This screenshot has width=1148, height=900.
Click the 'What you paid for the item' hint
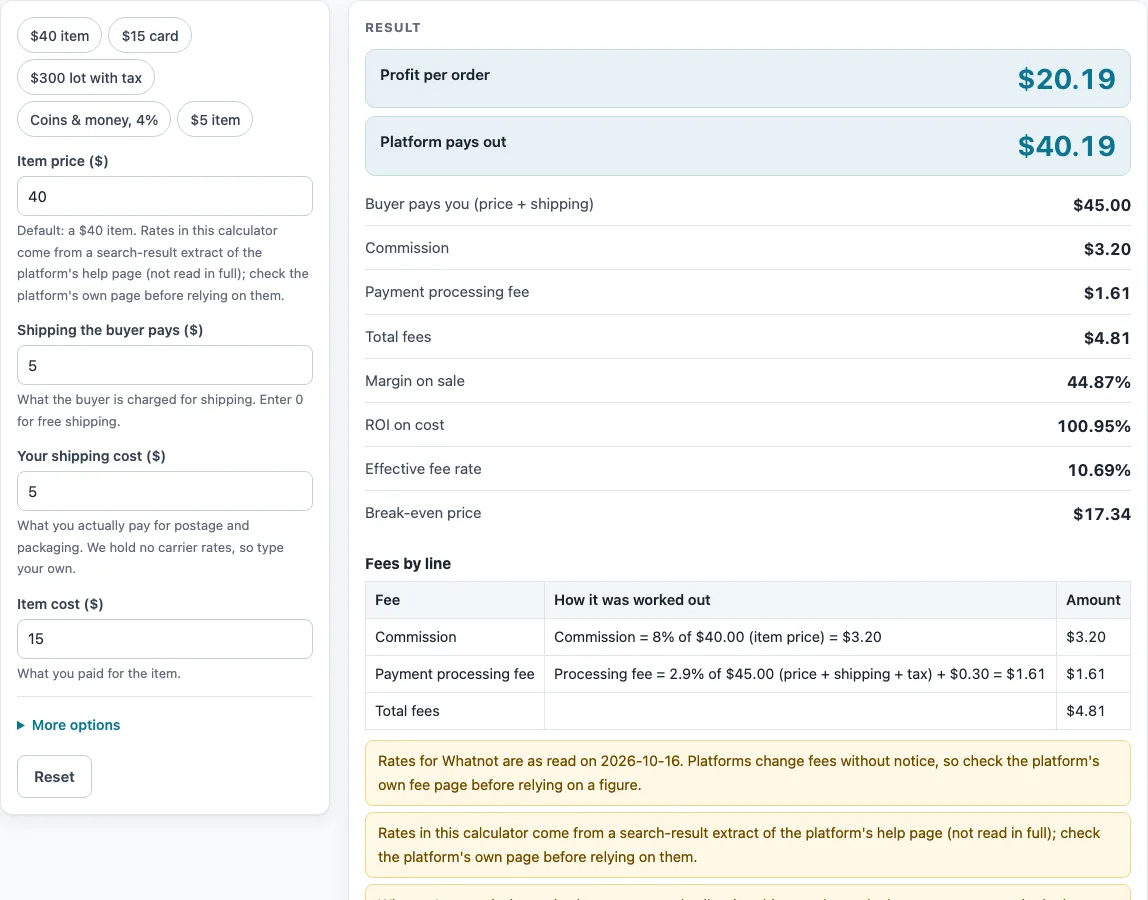tap(99, 673)
